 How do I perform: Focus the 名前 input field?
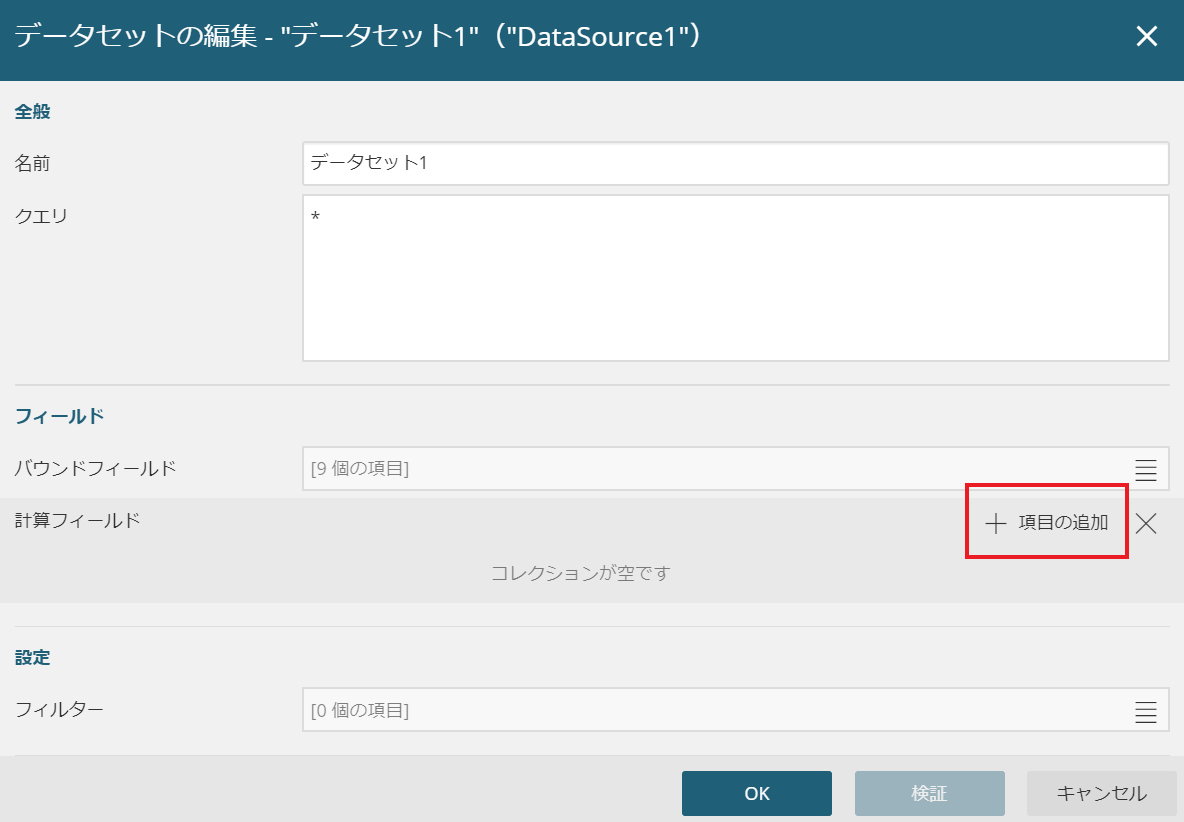[735, 163]
